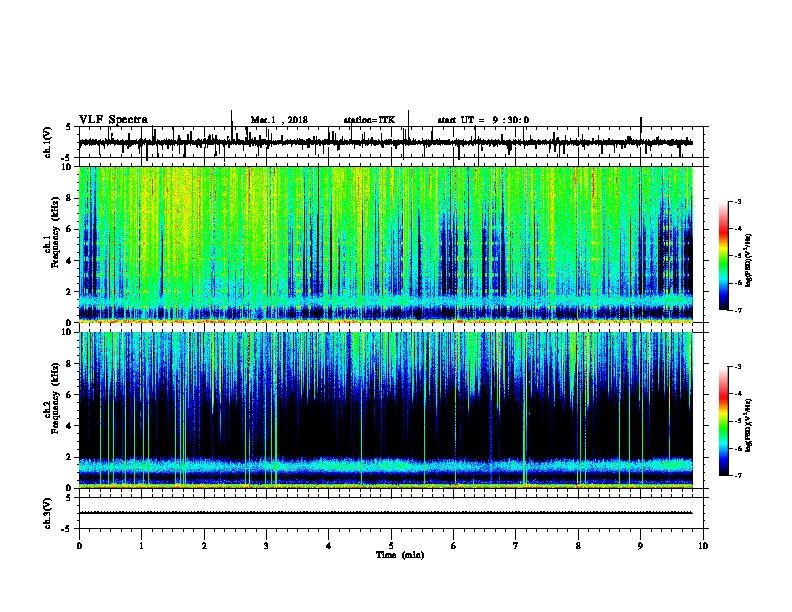Viewport: 792px width, 612px height.
Task: Click the -7 label on ch.1 colorbar
Action: click(x=737, y=310)
